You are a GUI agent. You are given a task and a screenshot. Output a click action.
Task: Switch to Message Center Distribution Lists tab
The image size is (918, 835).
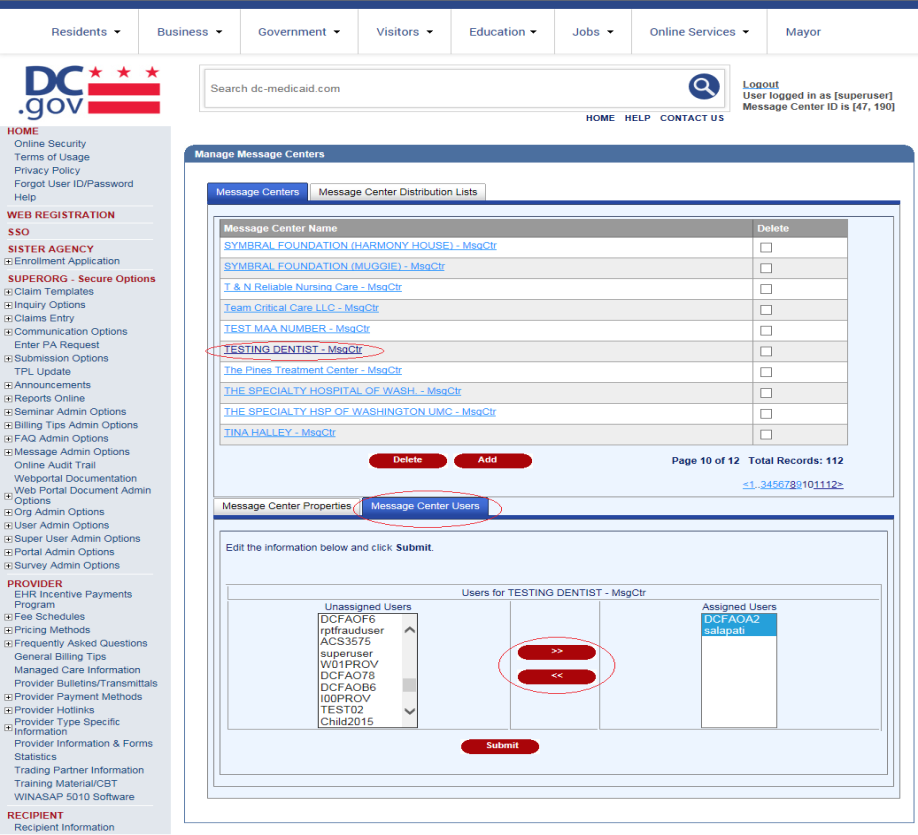coord(398,192)
